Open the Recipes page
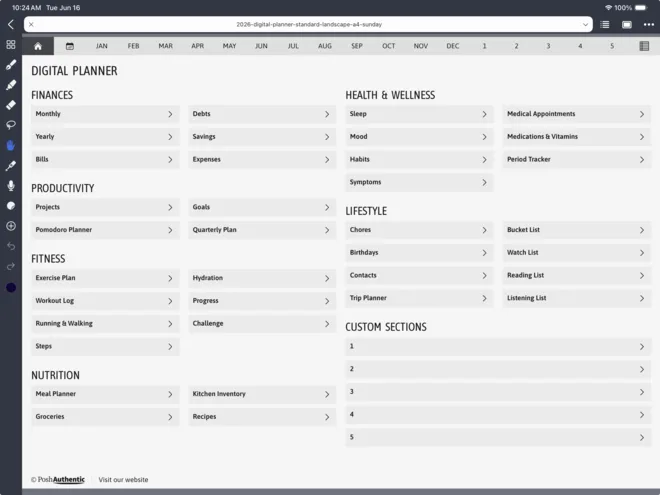The image size is (660, 495). click(x=262, y=417)
